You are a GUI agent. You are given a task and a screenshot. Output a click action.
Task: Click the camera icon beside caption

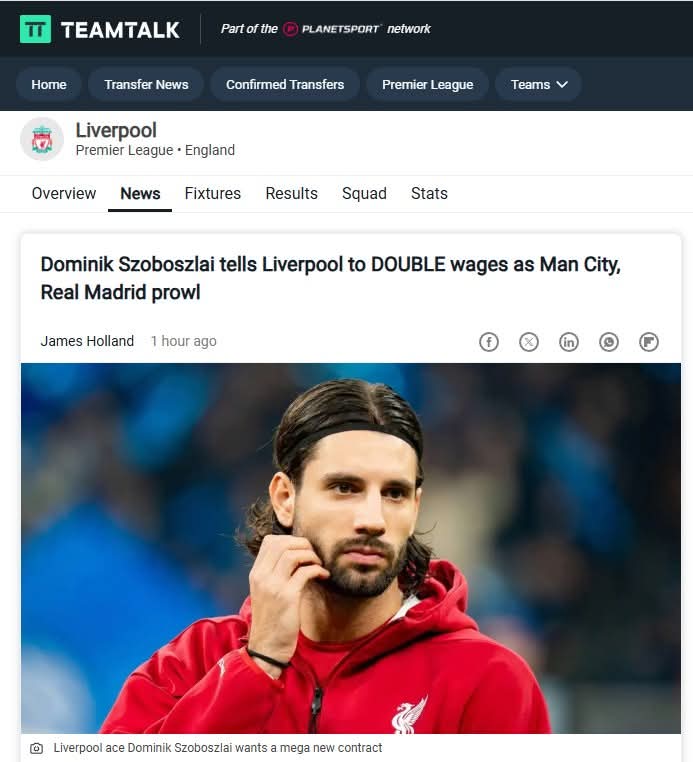click(x=36, y=748)
